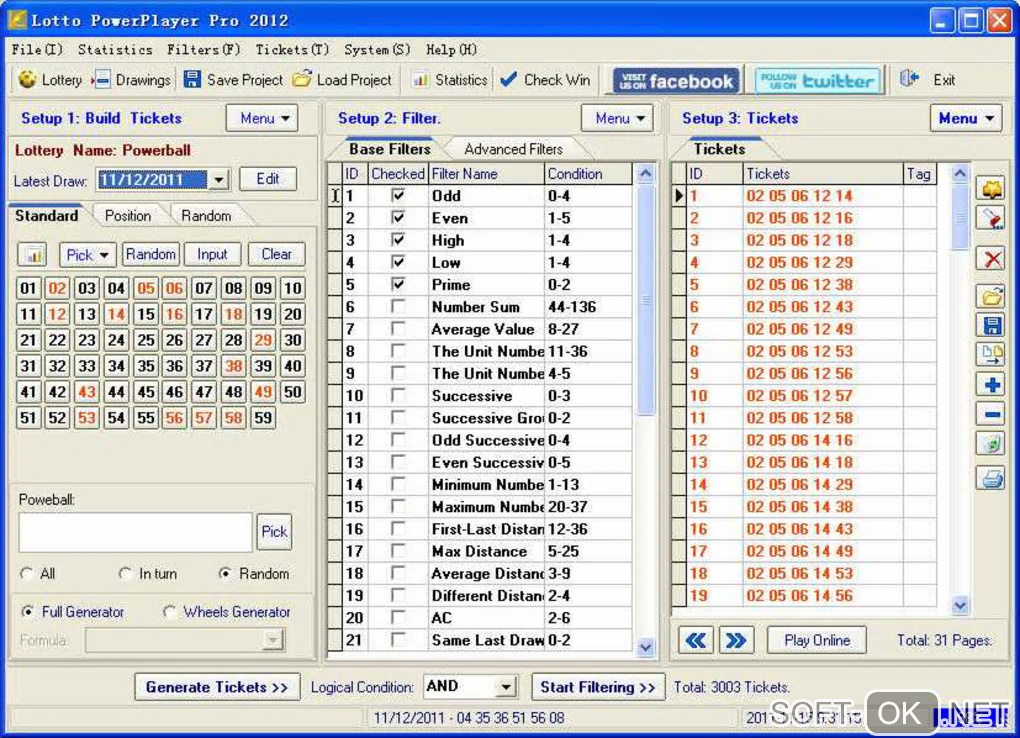Enable the Number Sum filter checkbox
The width and height of the screenshot is (1020, 738).
pyautogui.click(x=398, y=307)
